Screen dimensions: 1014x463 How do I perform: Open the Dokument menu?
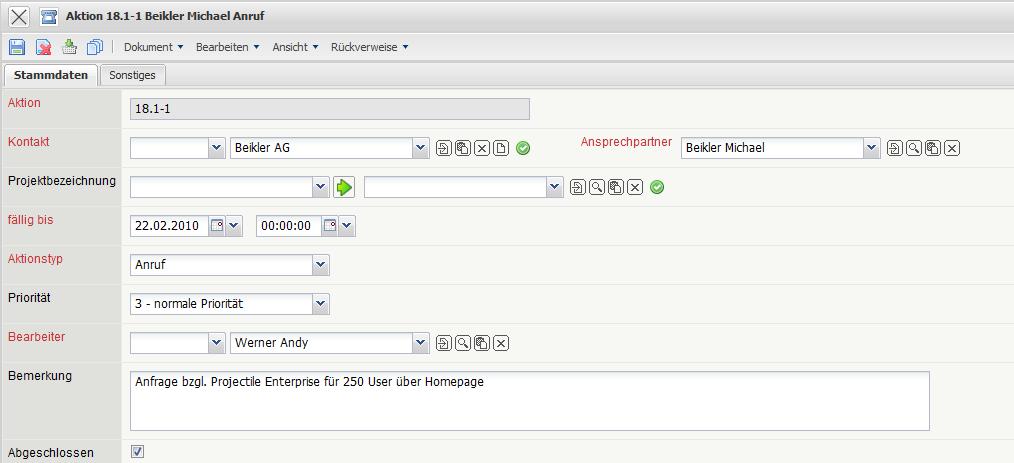click(154, 47)
